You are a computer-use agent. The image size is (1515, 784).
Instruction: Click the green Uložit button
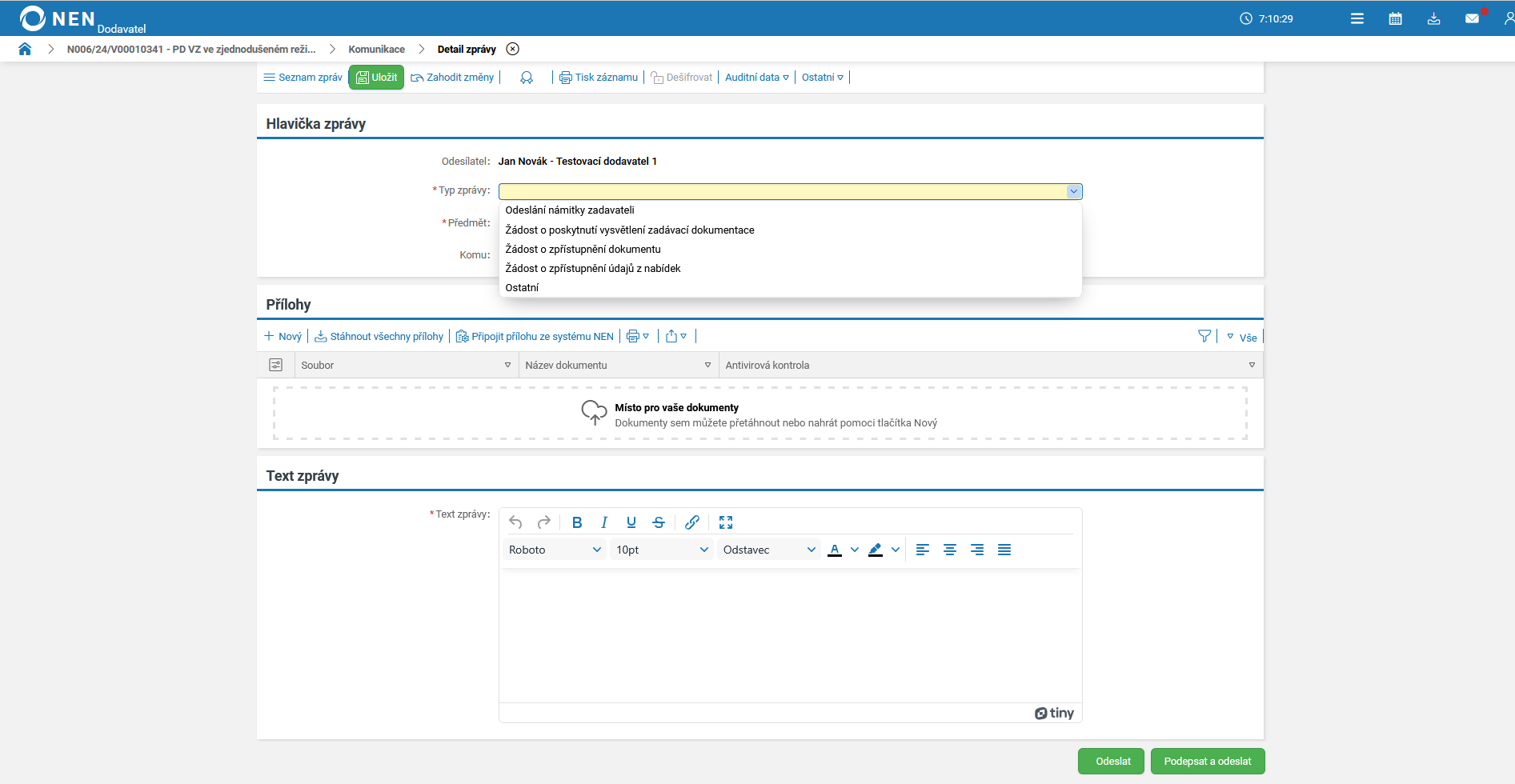click(x=376, y=78)
